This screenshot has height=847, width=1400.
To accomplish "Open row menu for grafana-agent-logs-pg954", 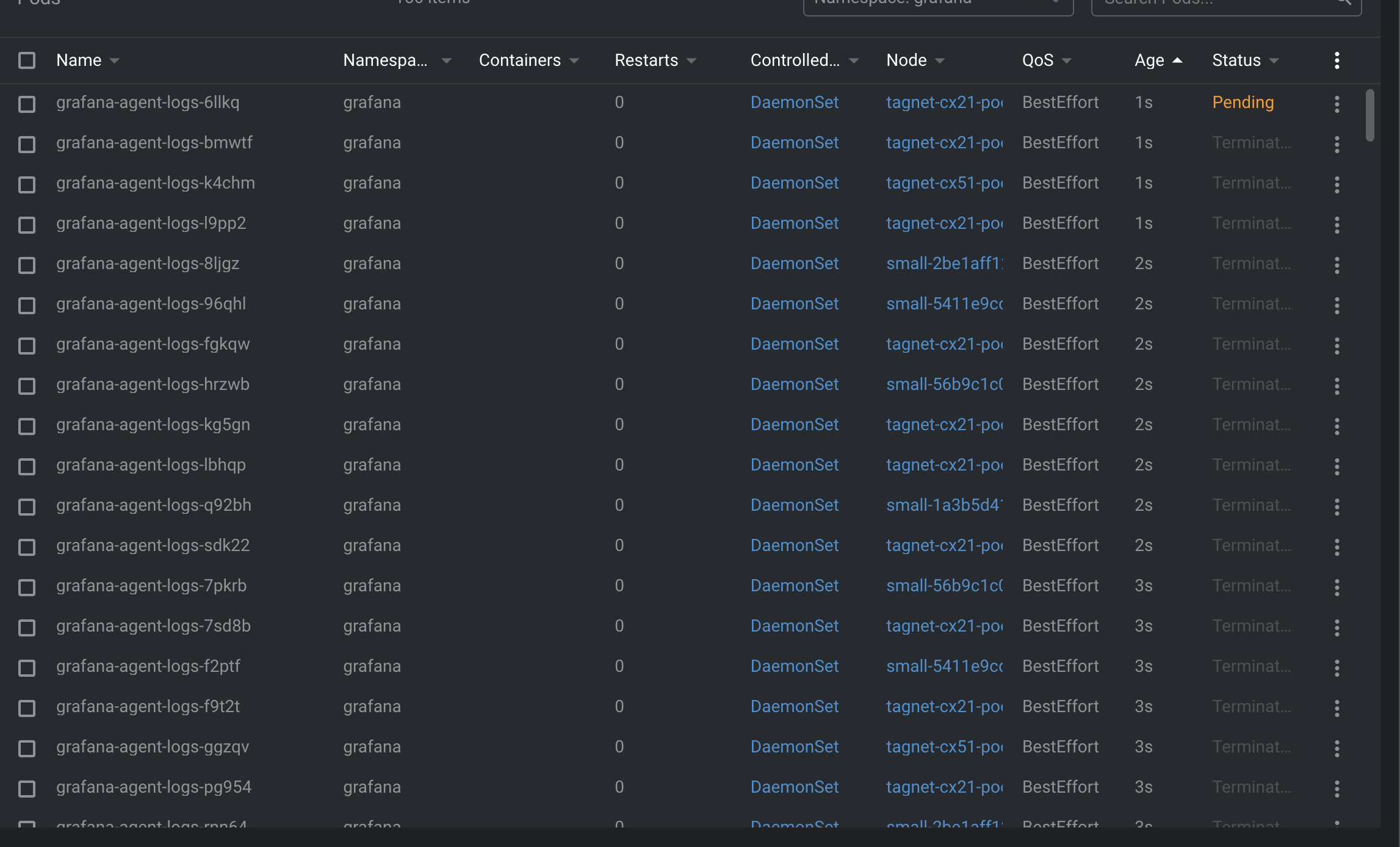I will pos(1337,788).
